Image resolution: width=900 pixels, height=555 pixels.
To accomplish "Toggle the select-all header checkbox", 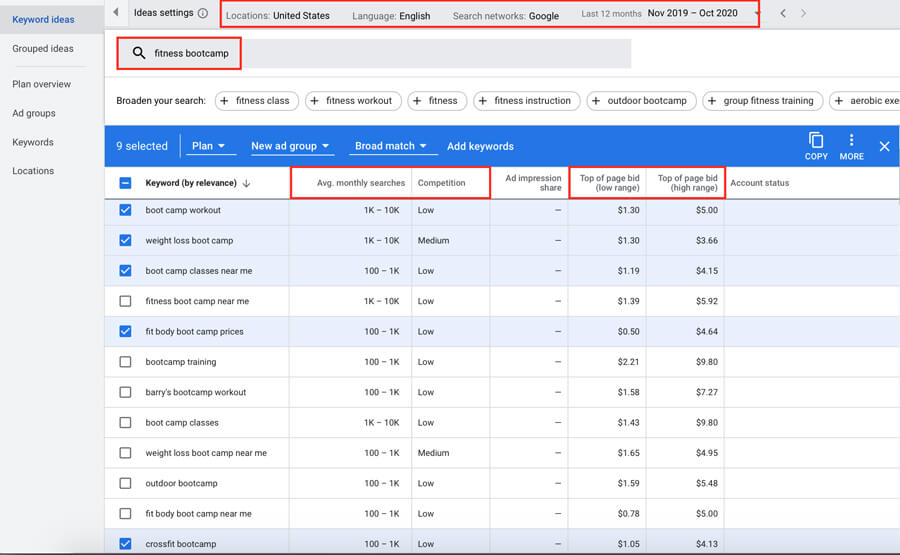I will click(x=125, y=183).
